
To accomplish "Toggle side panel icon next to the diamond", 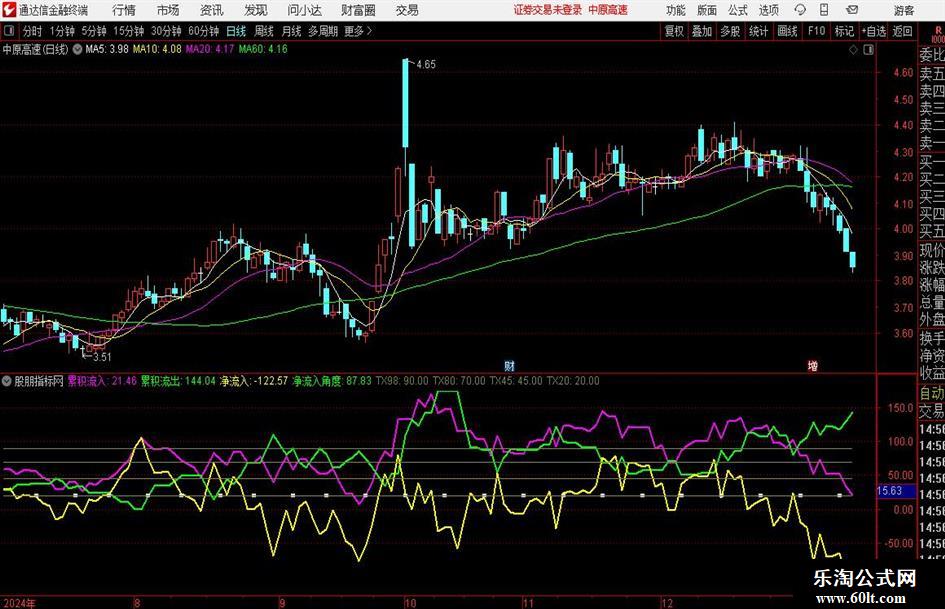I will pos(868,50).
